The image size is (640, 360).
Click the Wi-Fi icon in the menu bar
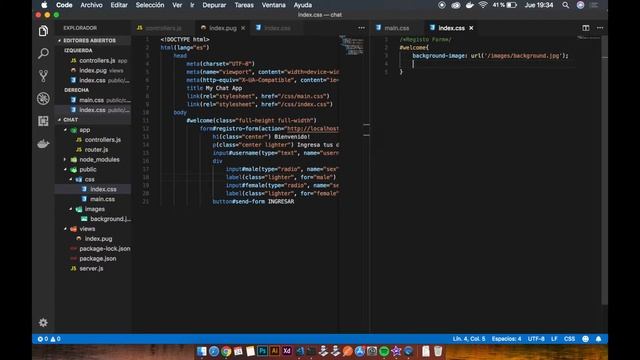pyautogui.click(x=483, y=5)
